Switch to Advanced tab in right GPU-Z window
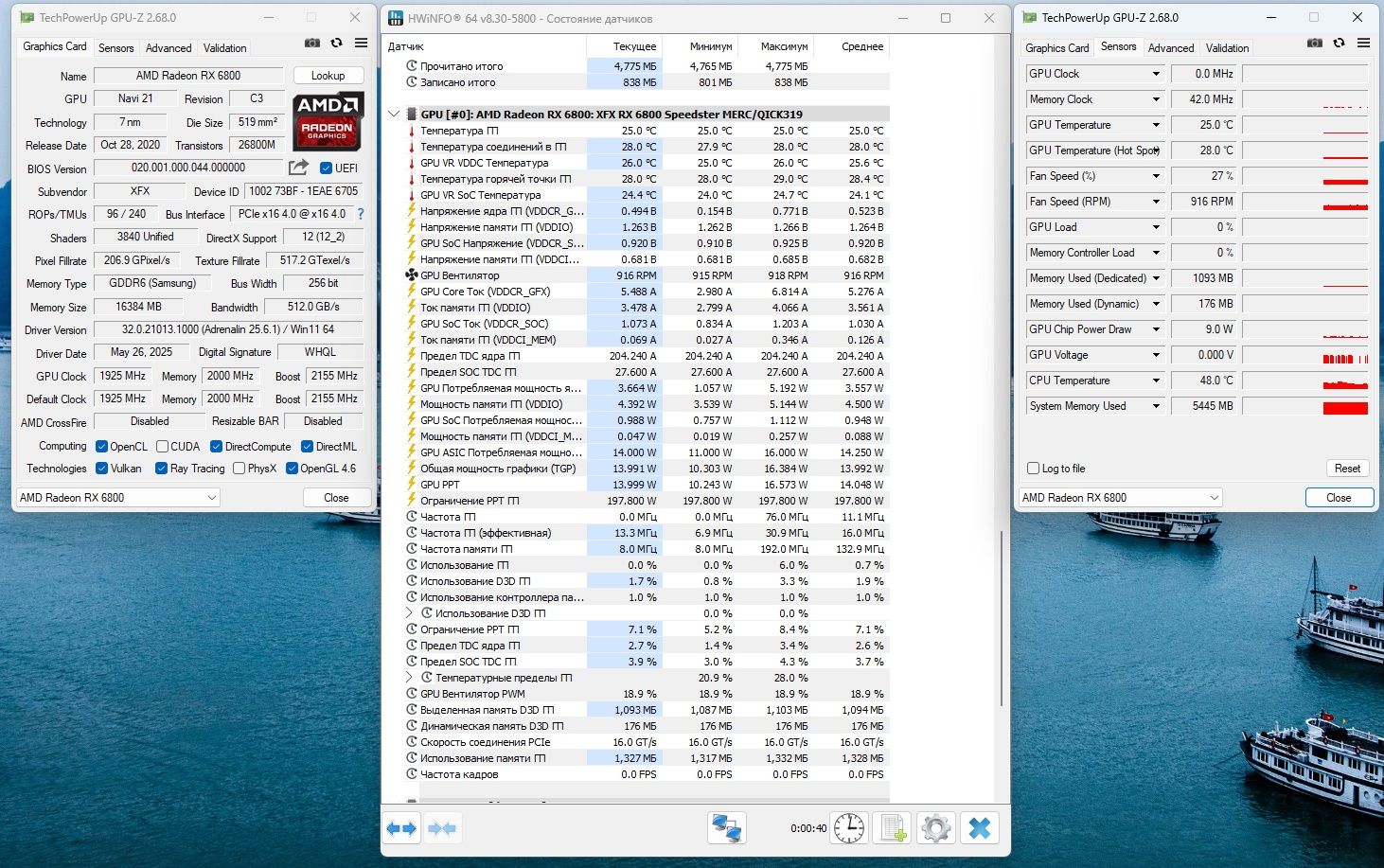The height and width of the screenshot is (868, 1384). point(1171,48)
